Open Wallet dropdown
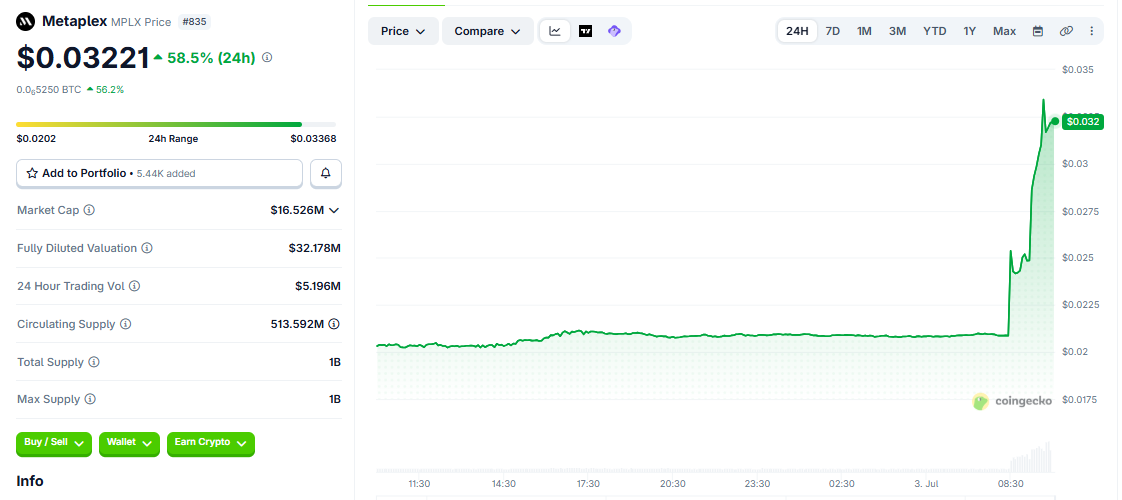The image size is (1122, 500). coord(129,443)
